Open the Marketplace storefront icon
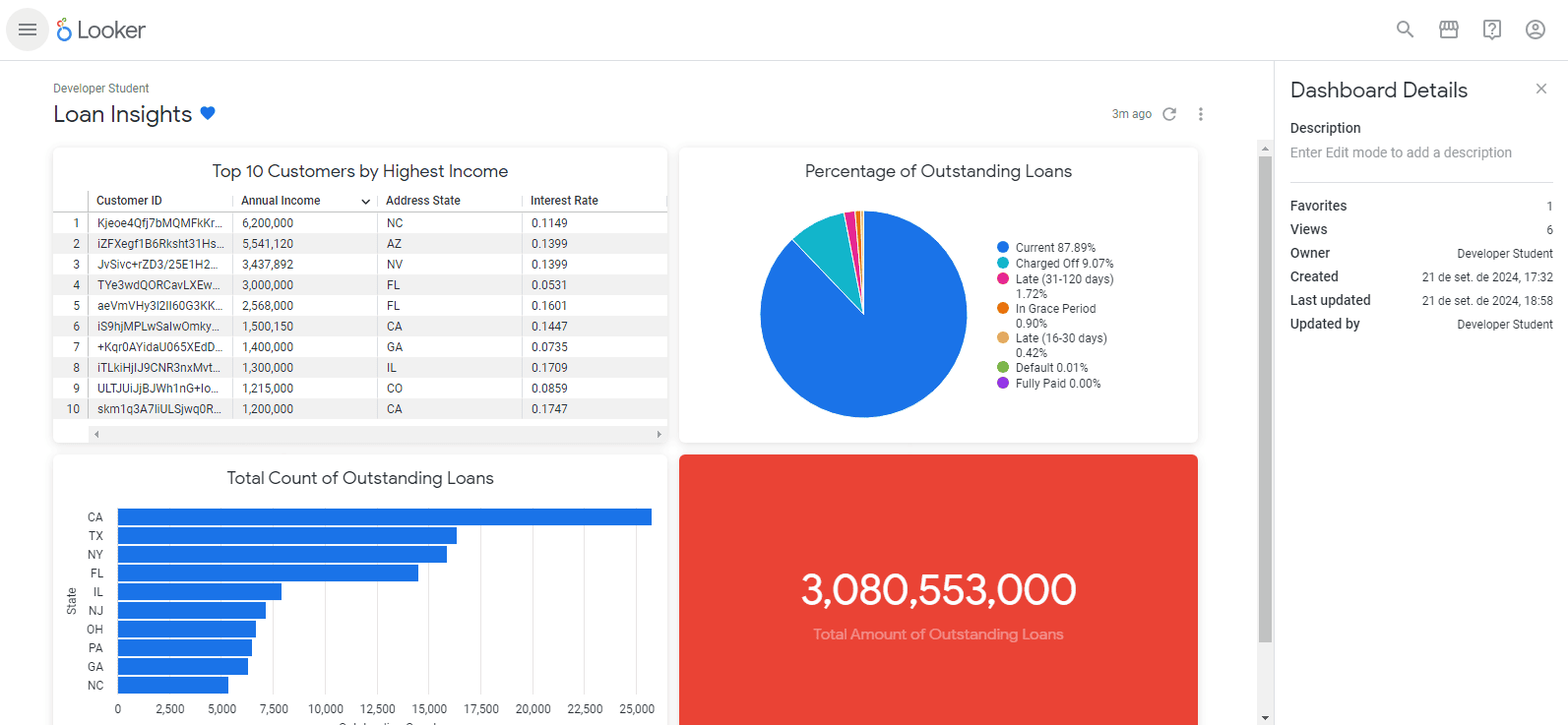Image resolution: width=1568 pixels, height=725 pixels. (x=1448, y=30)
